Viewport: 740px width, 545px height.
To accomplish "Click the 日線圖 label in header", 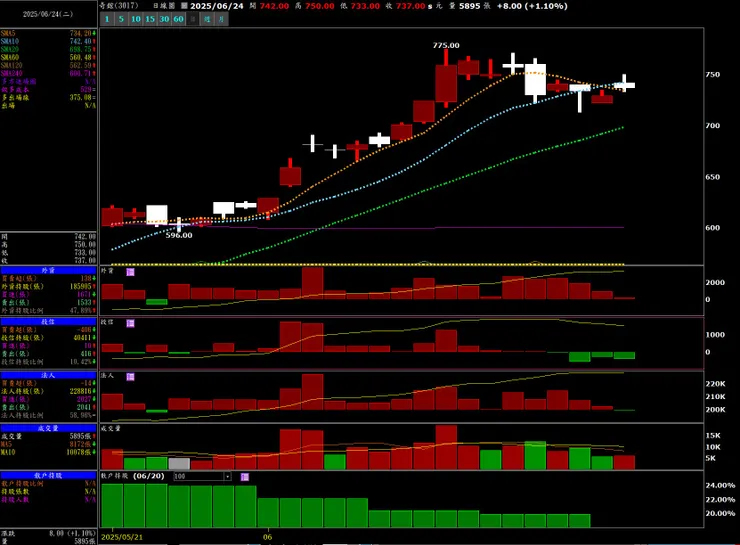I will point(164,6).
